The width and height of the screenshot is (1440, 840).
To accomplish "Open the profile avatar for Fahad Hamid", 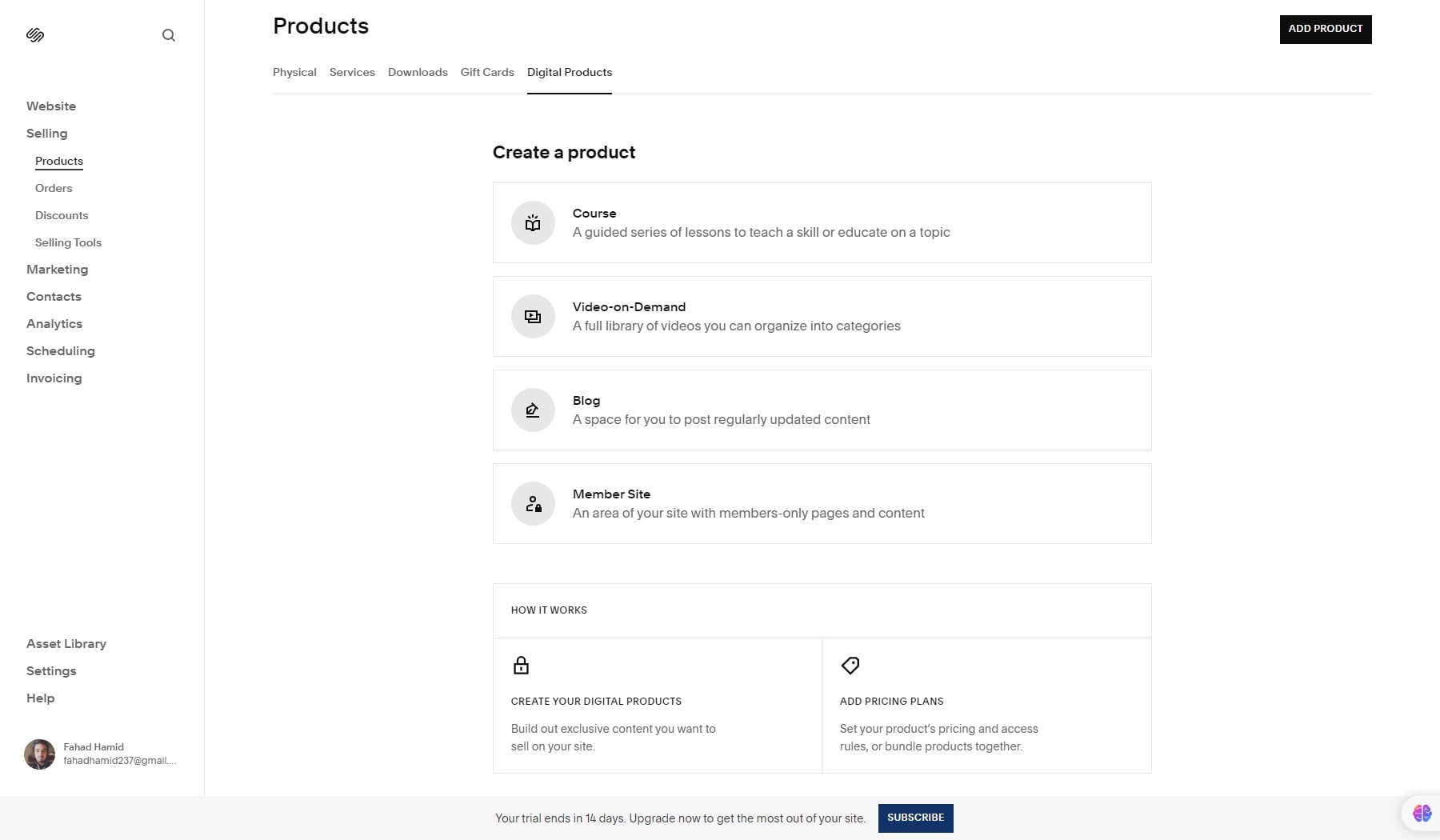I will pos(38,754).
